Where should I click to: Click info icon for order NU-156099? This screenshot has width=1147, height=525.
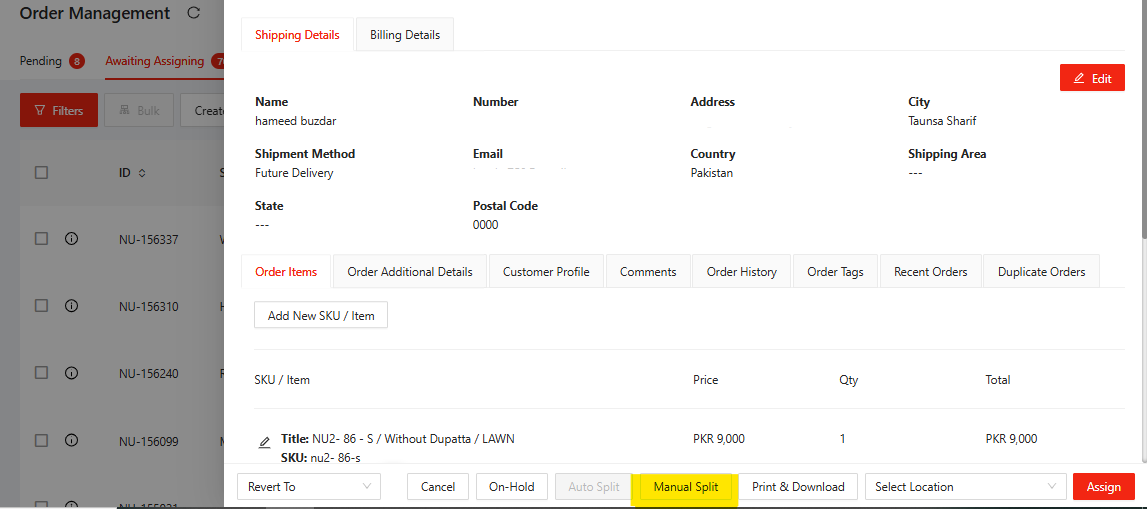[x=72, y=440]
